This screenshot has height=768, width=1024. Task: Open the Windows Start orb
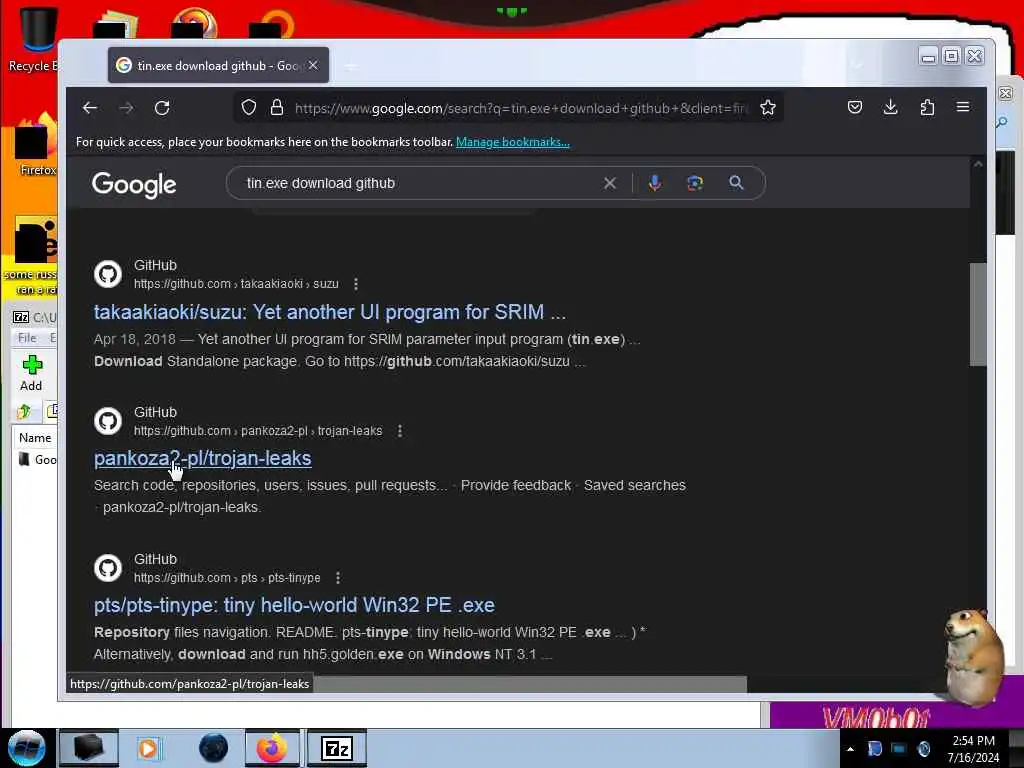click(27, 748)
